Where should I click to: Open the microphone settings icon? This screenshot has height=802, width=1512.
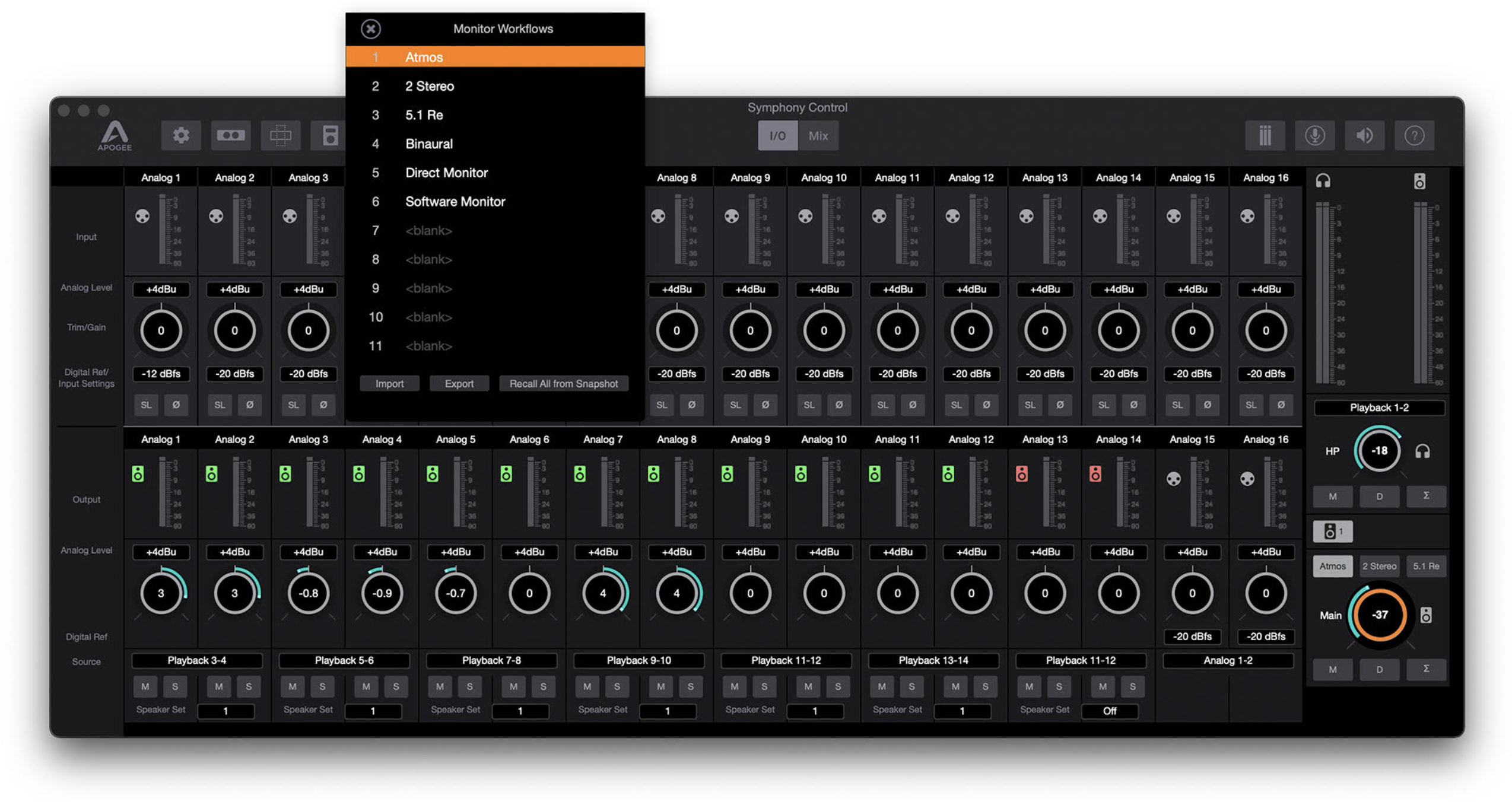1314,136
